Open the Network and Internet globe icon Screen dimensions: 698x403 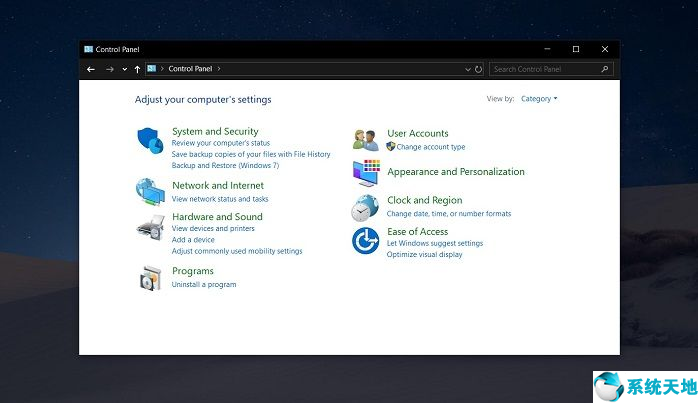click(150, 191)
